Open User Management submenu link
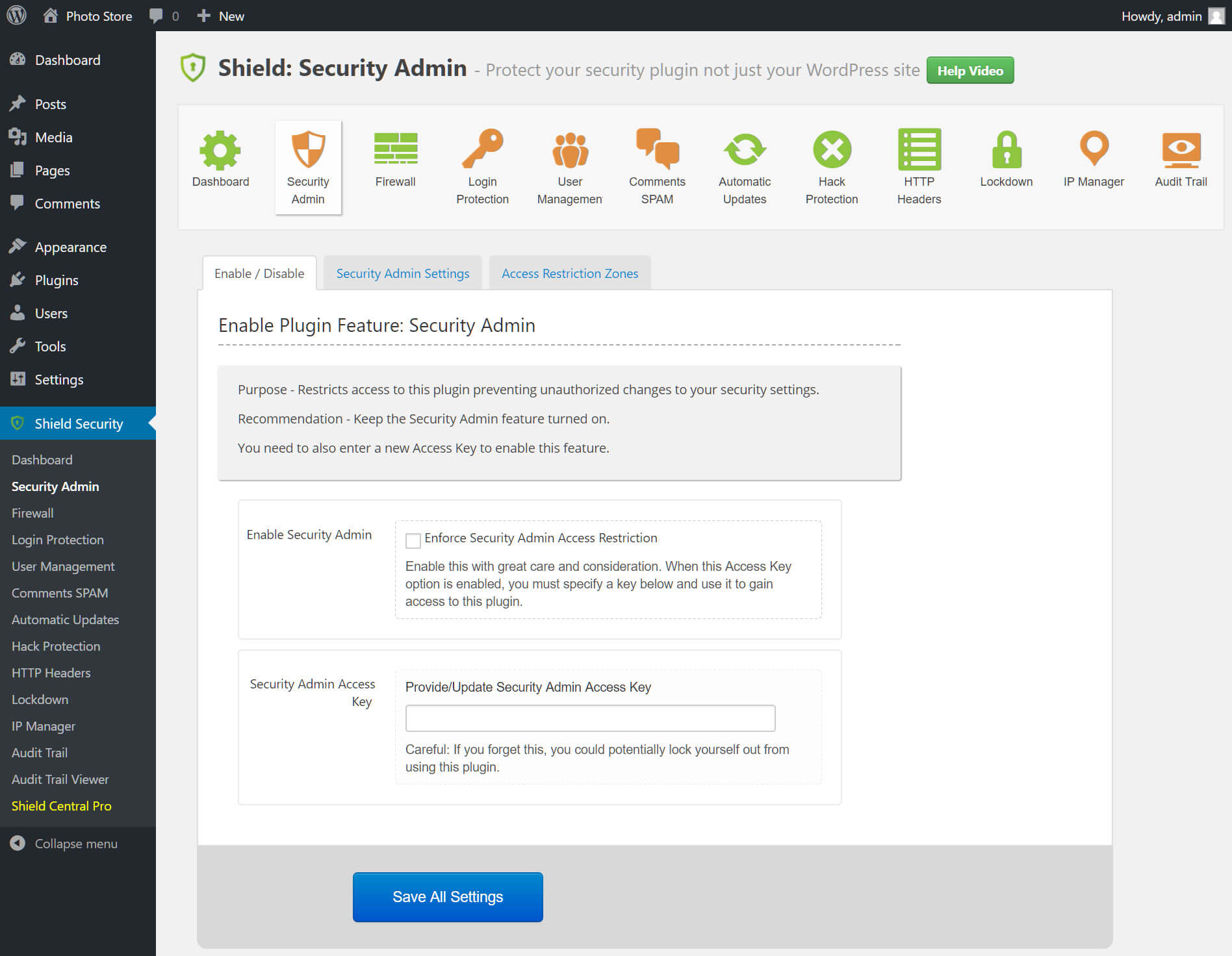The height and width of the screenshot is (956, 1232). pyautogui.click(x=63, y=566)
